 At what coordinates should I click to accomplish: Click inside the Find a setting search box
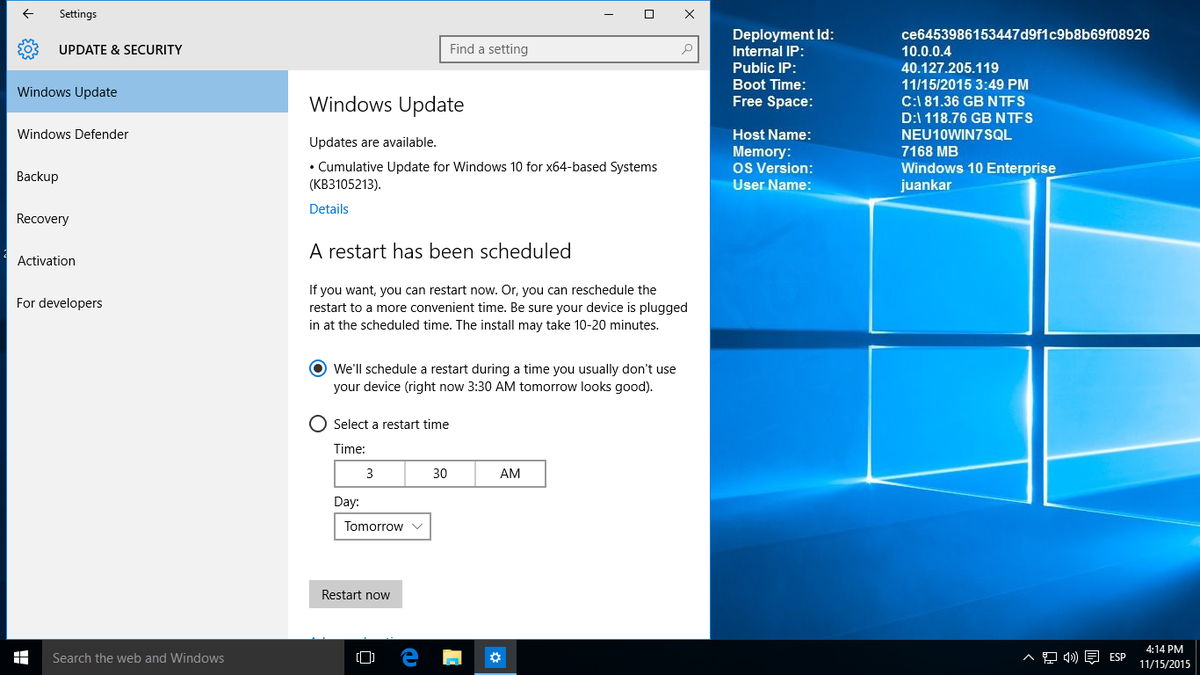click(560, 48)
